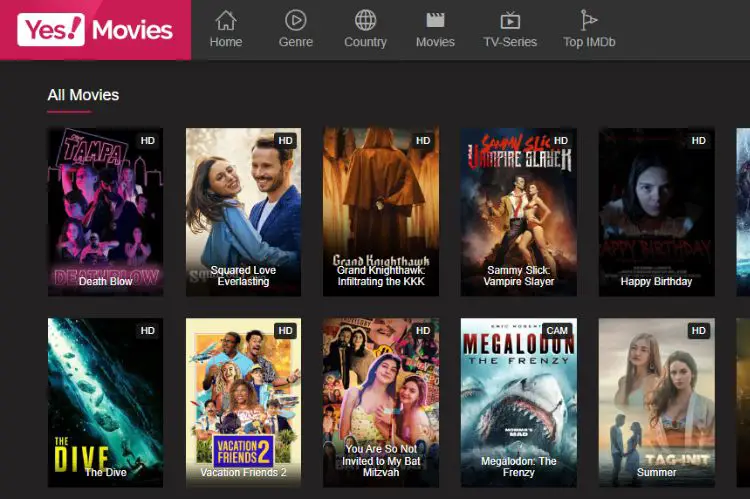
Task: Click the HD badge on Bat Mitzvah poster
Action: [423, 331]
